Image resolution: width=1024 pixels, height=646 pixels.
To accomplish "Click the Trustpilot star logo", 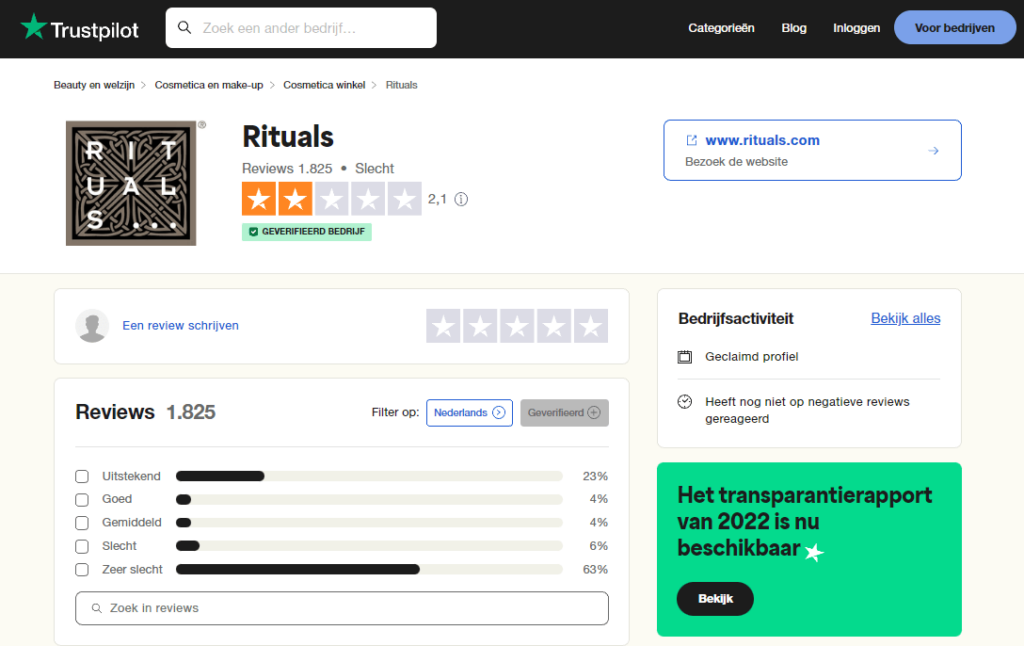I will point(33,27).
